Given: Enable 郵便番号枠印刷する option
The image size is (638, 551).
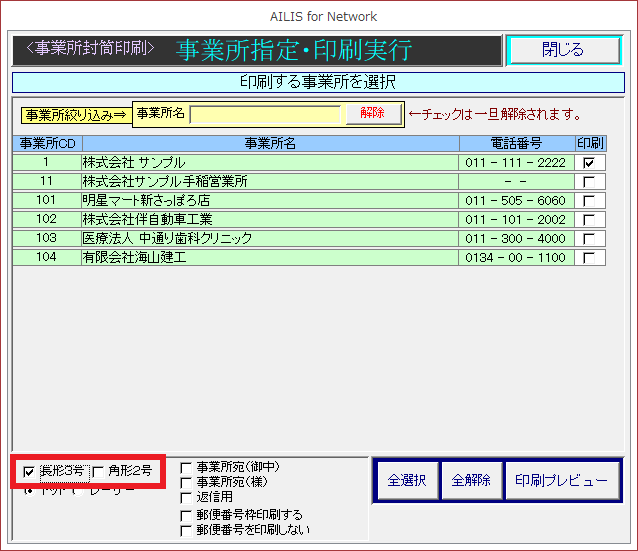Looking at the screenshot, I should 186,515.
